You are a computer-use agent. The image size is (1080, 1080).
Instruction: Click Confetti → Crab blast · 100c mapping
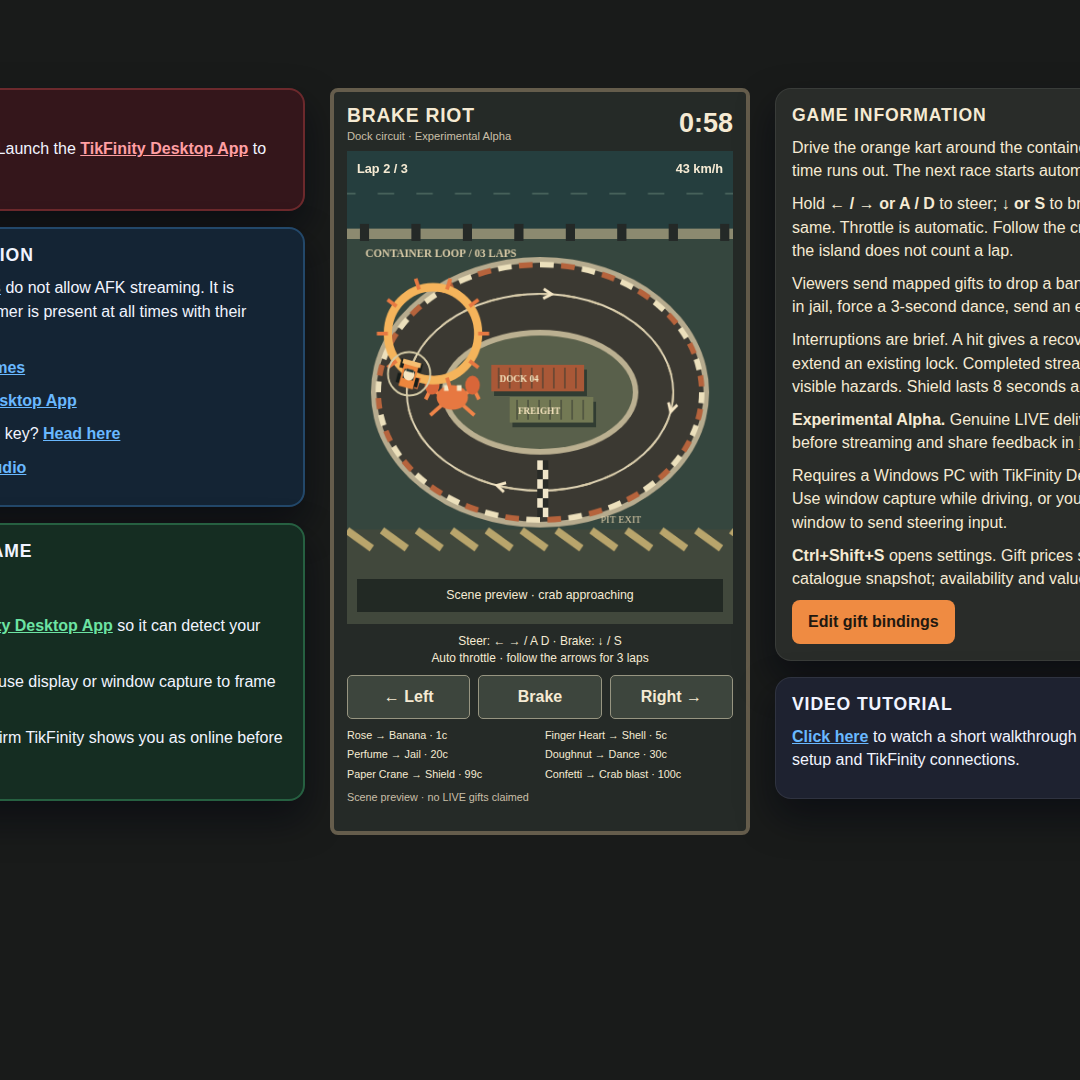tap(613, 774)
